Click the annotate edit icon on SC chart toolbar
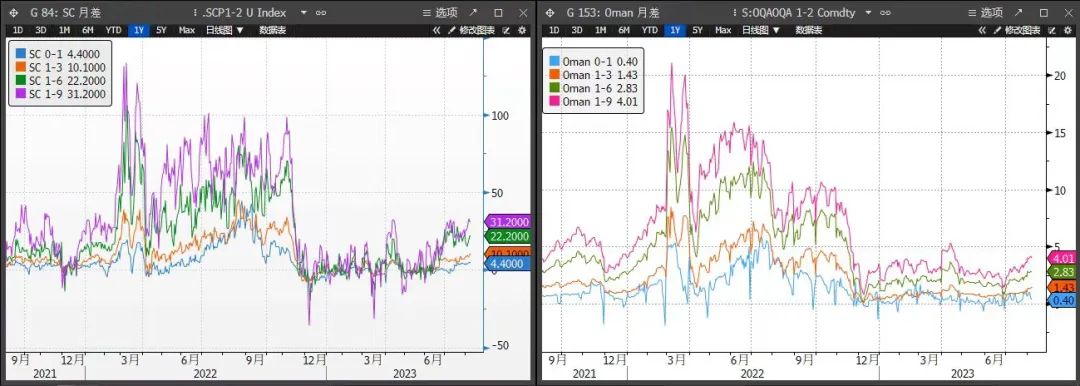1080x386 pixels. [x=507, y=30]
